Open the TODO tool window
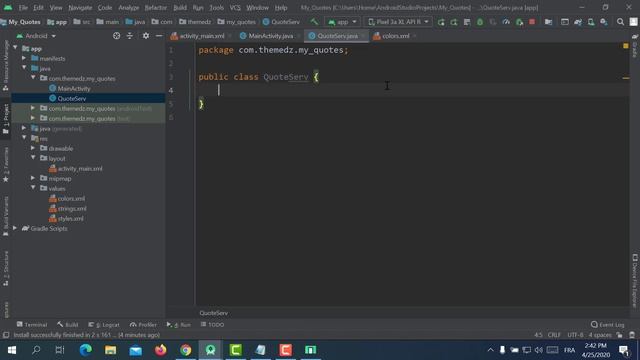This screenshot has width=640, height=360. [212, 324]
